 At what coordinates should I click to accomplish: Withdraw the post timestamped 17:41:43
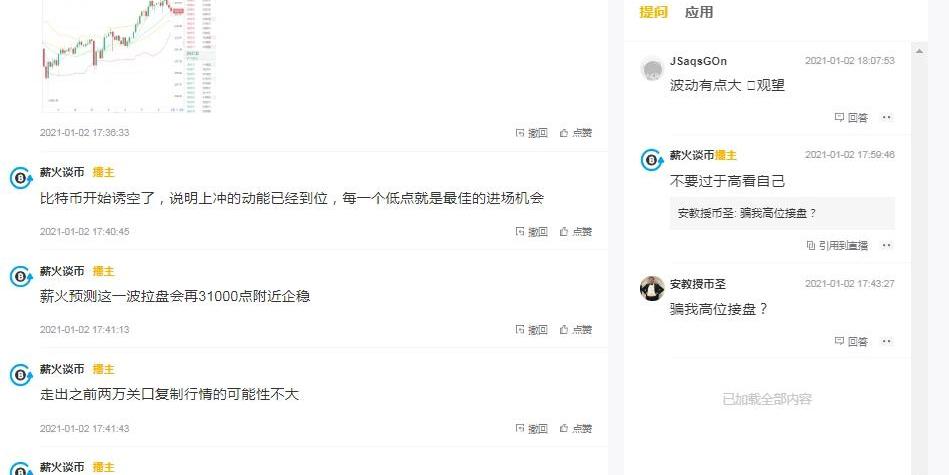pos(531,429)
